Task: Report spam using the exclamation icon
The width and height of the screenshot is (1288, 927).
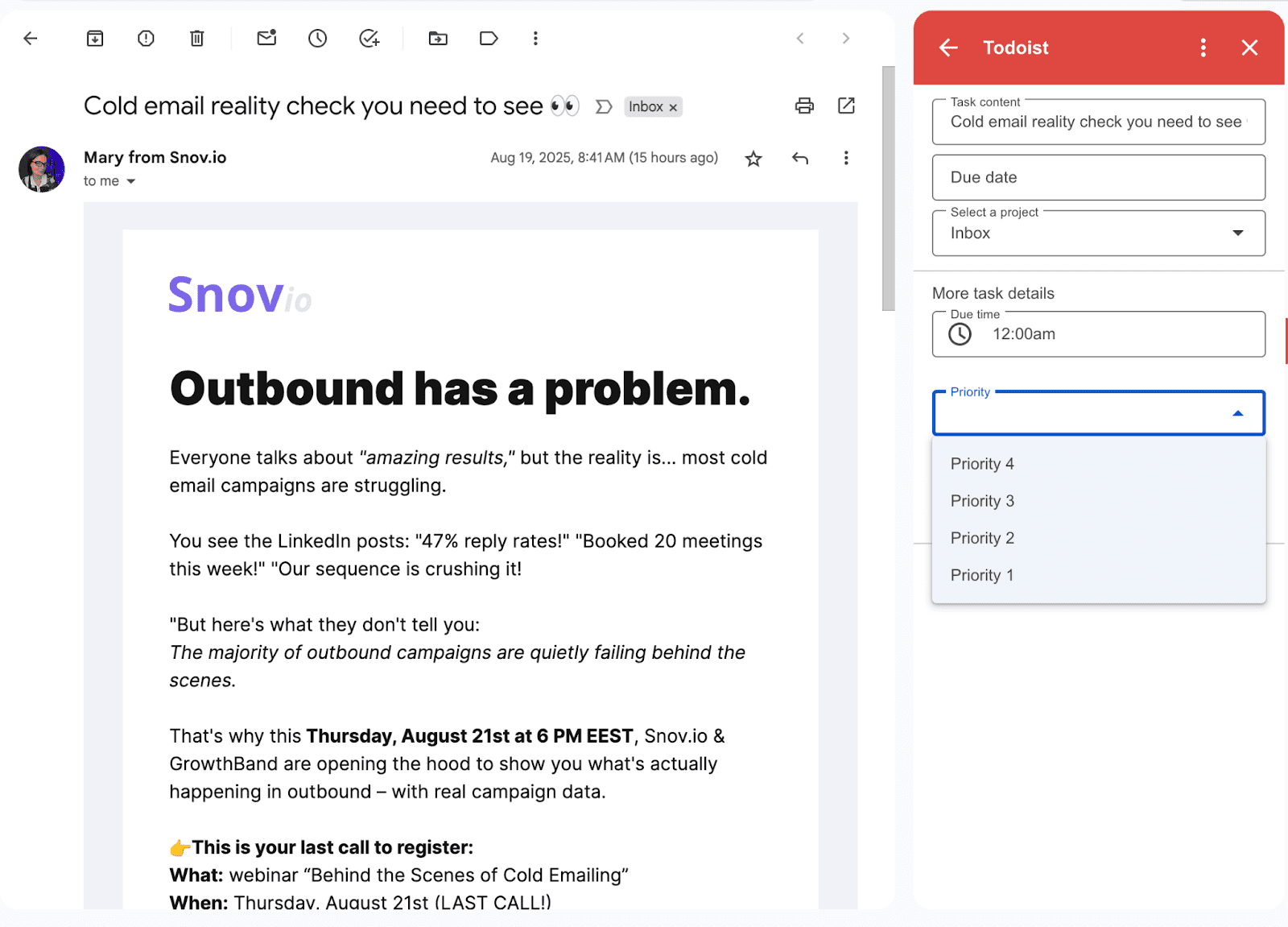Action: tap(146, 38)
